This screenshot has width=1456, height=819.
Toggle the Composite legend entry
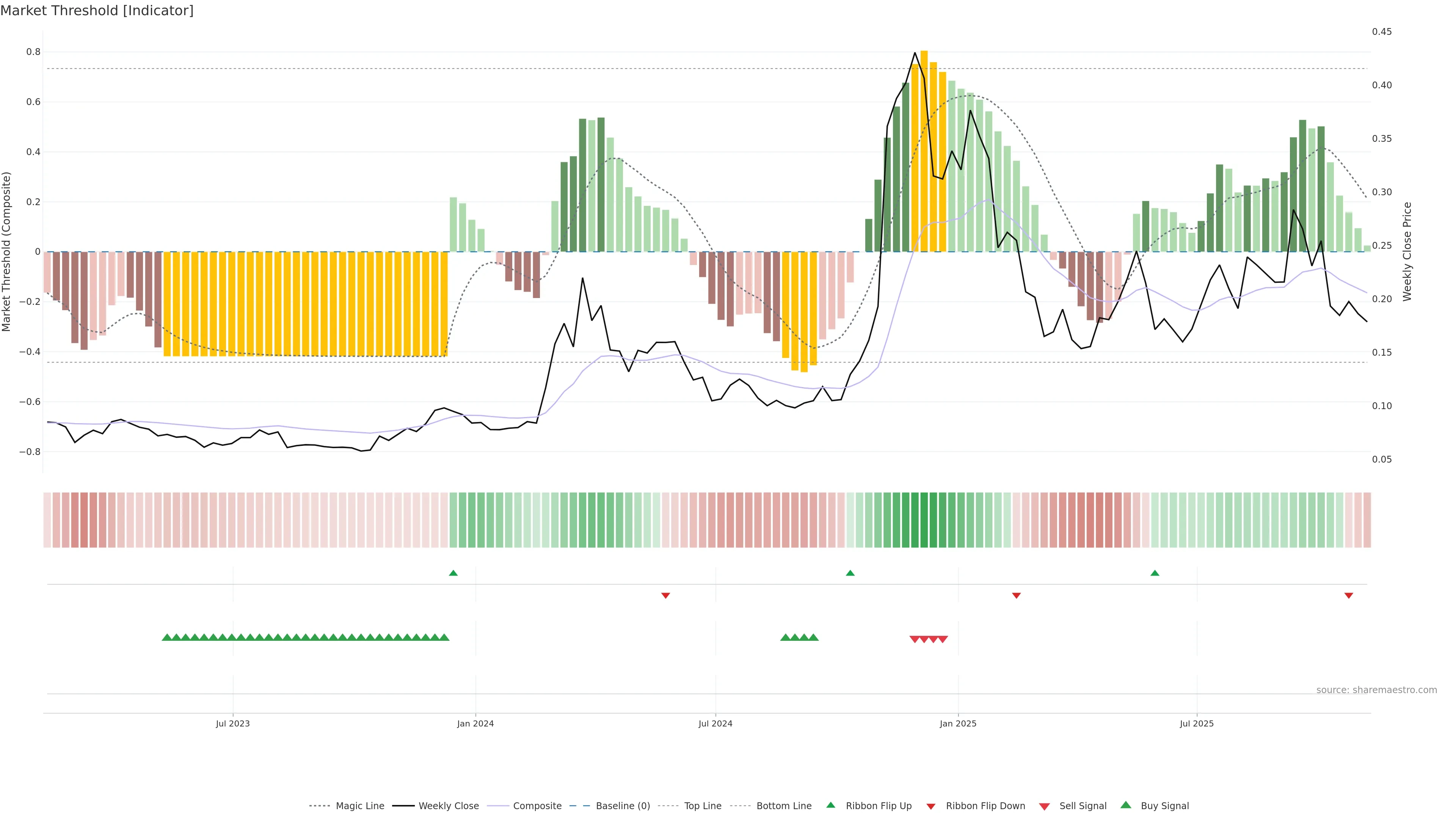537,806
